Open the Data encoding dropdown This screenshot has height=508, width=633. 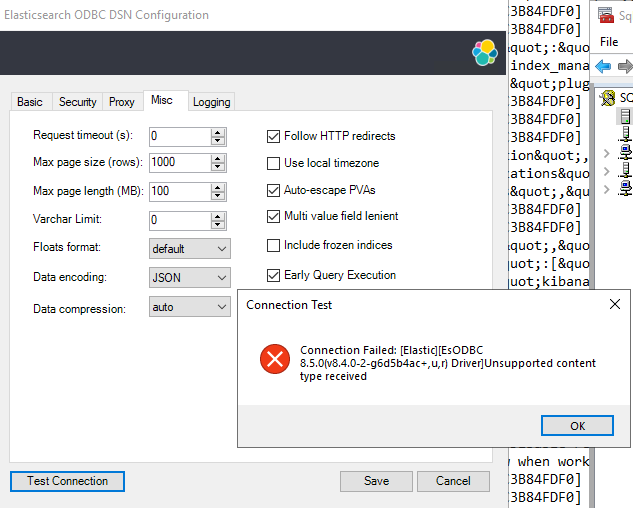pos(190,277)
